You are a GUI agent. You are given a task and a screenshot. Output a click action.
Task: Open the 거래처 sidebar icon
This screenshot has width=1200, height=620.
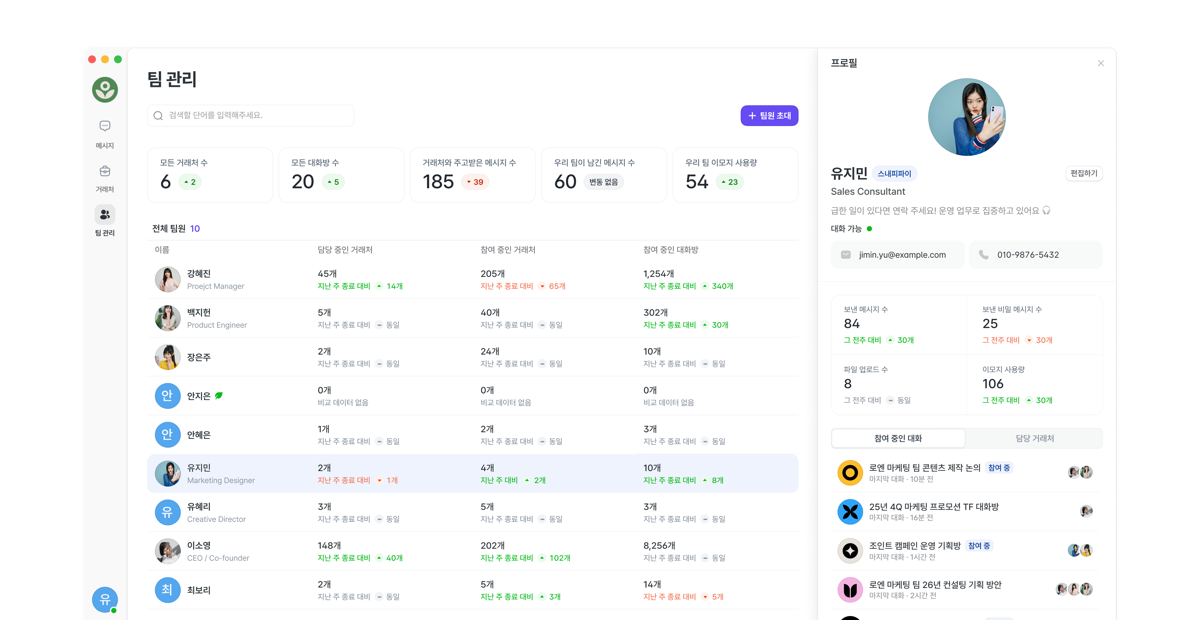105,171
